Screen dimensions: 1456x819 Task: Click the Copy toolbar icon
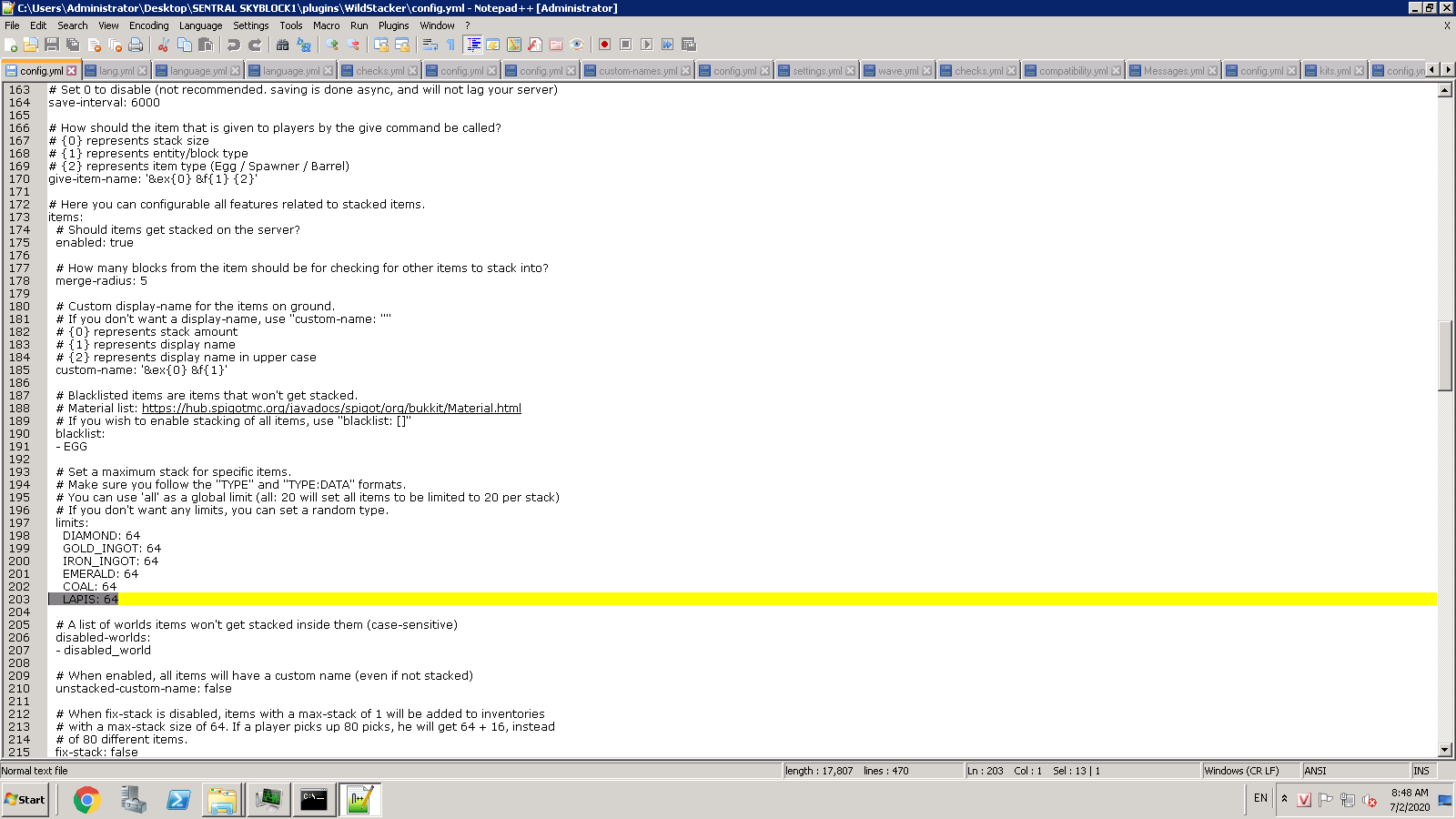click(185, 45)
